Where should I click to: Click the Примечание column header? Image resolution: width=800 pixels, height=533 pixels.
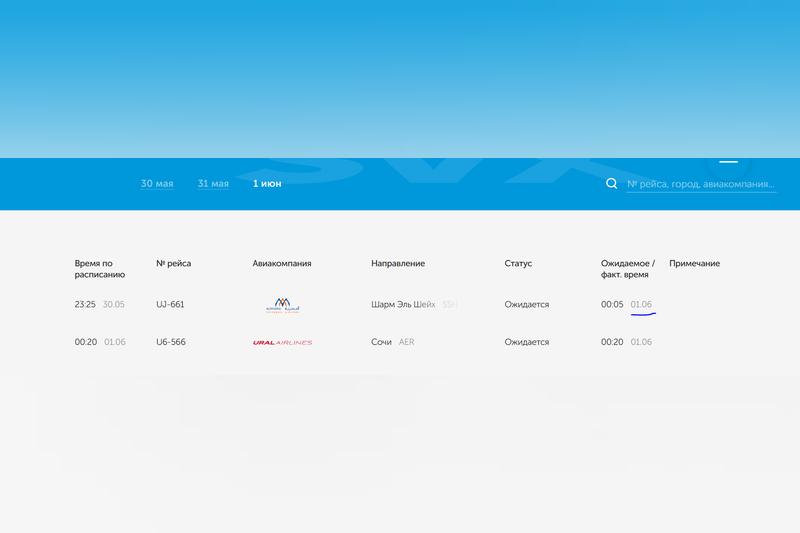[x=694, y=263]
